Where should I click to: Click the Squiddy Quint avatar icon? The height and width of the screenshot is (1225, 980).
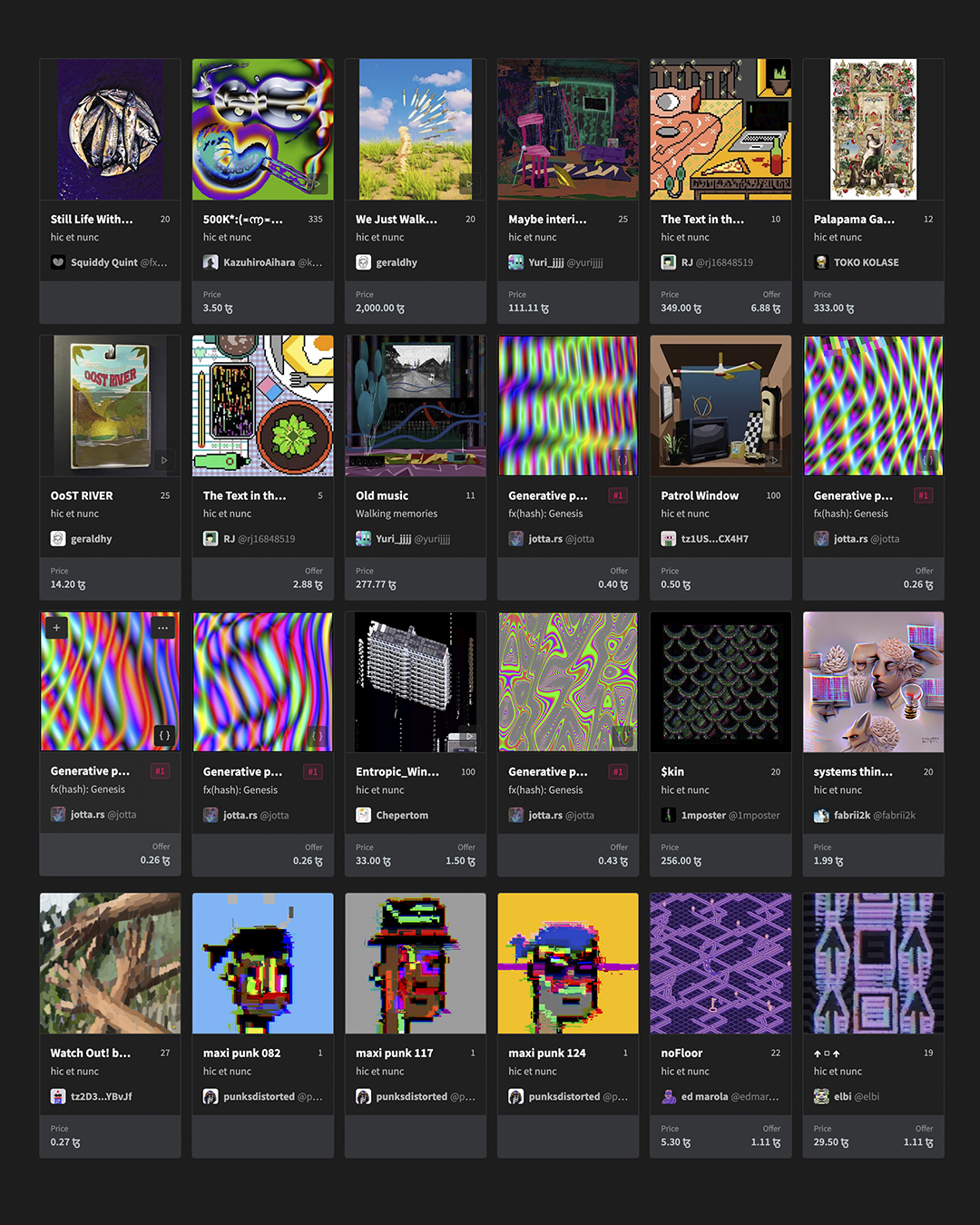pyautogui.click(x=58, y=262)
